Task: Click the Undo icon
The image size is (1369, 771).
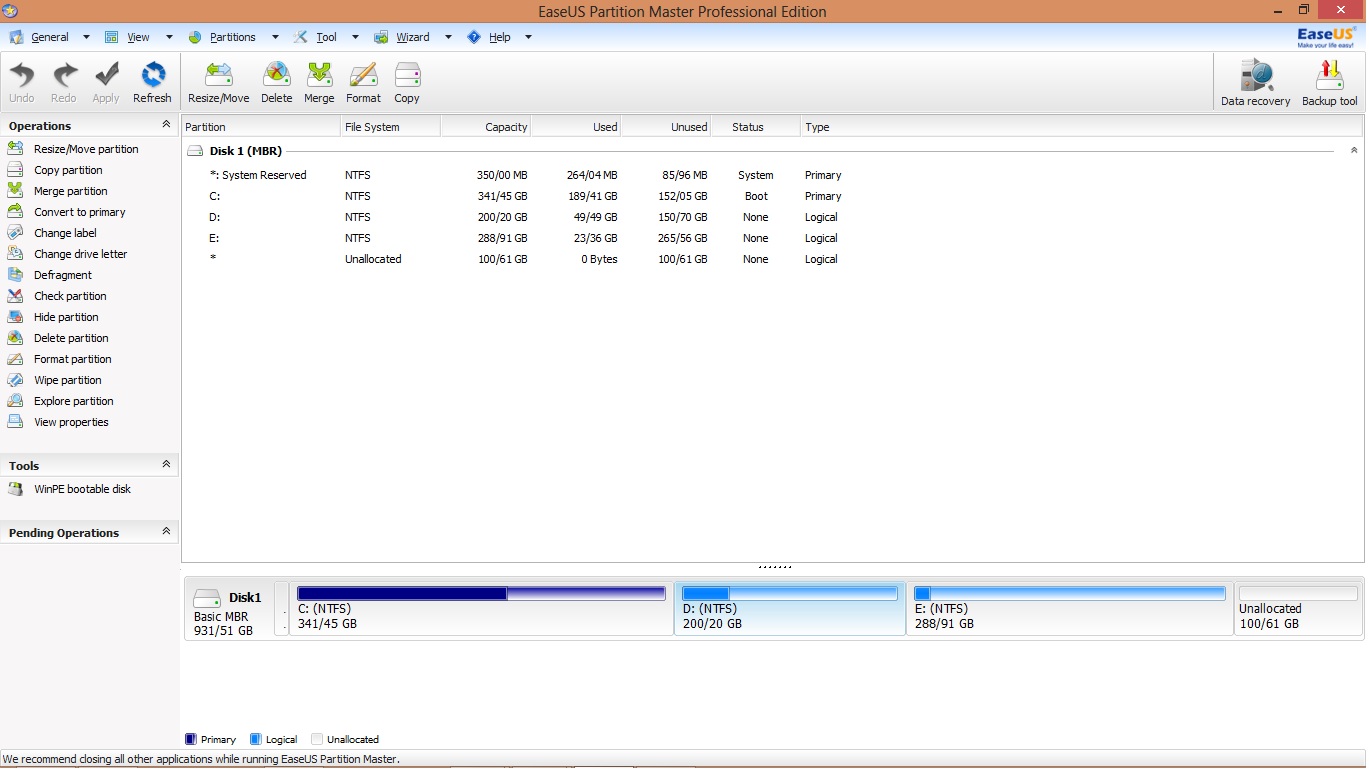Action: (x=21, y=82)
